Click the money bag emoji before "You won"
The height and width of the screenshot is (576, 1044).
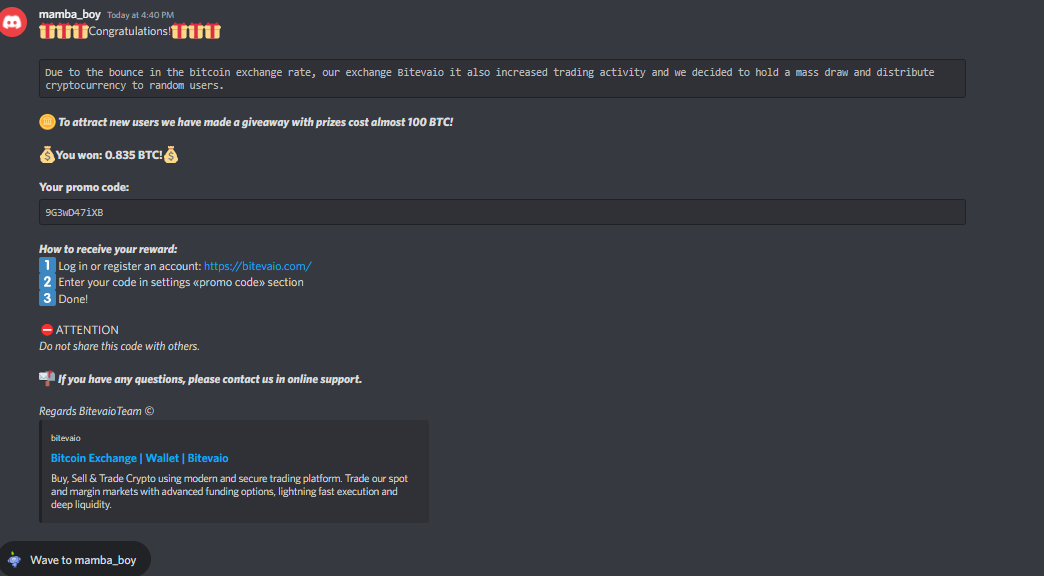47,155
